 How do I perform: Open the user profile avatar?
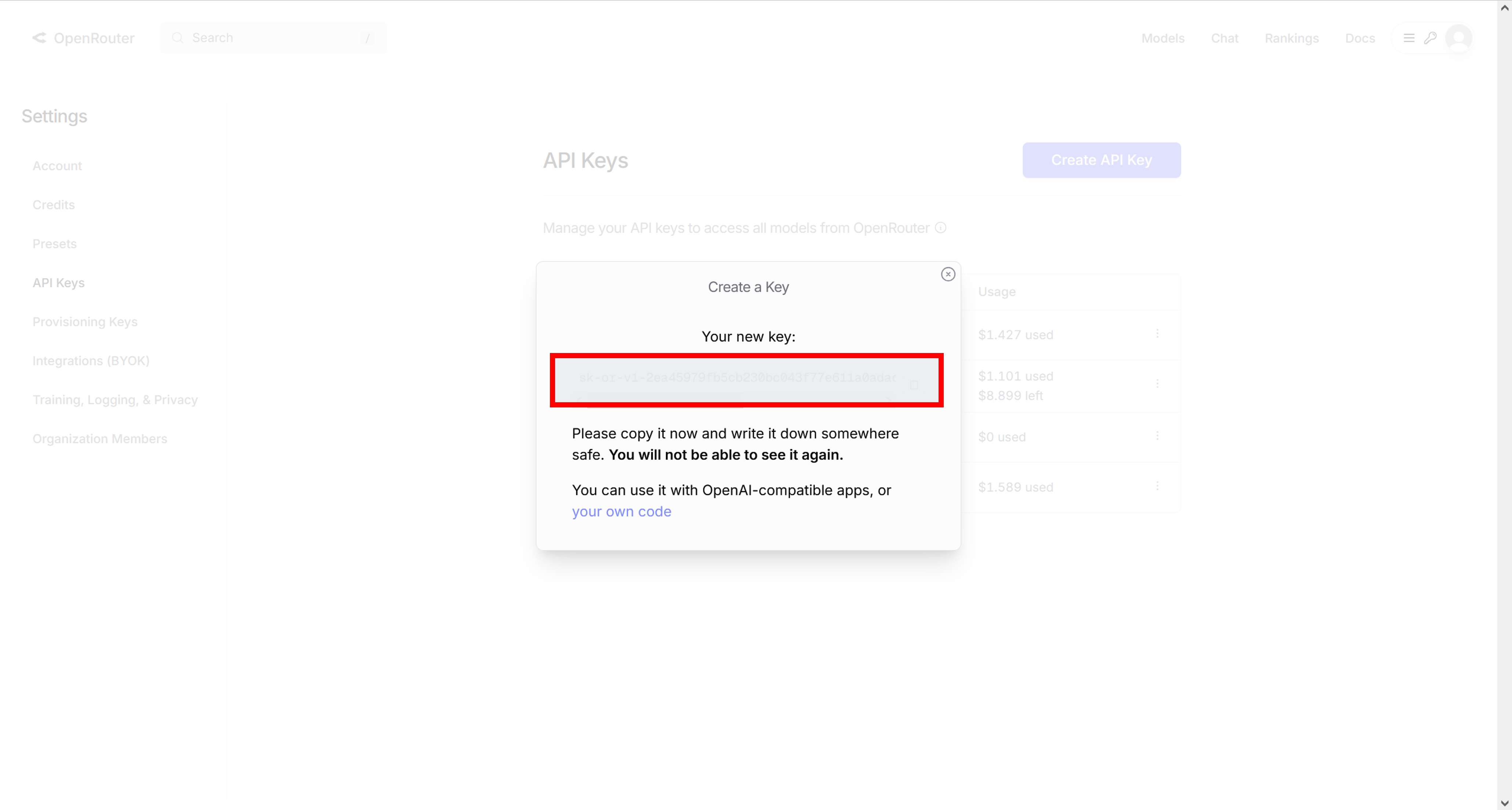(x=1458, y=38)
